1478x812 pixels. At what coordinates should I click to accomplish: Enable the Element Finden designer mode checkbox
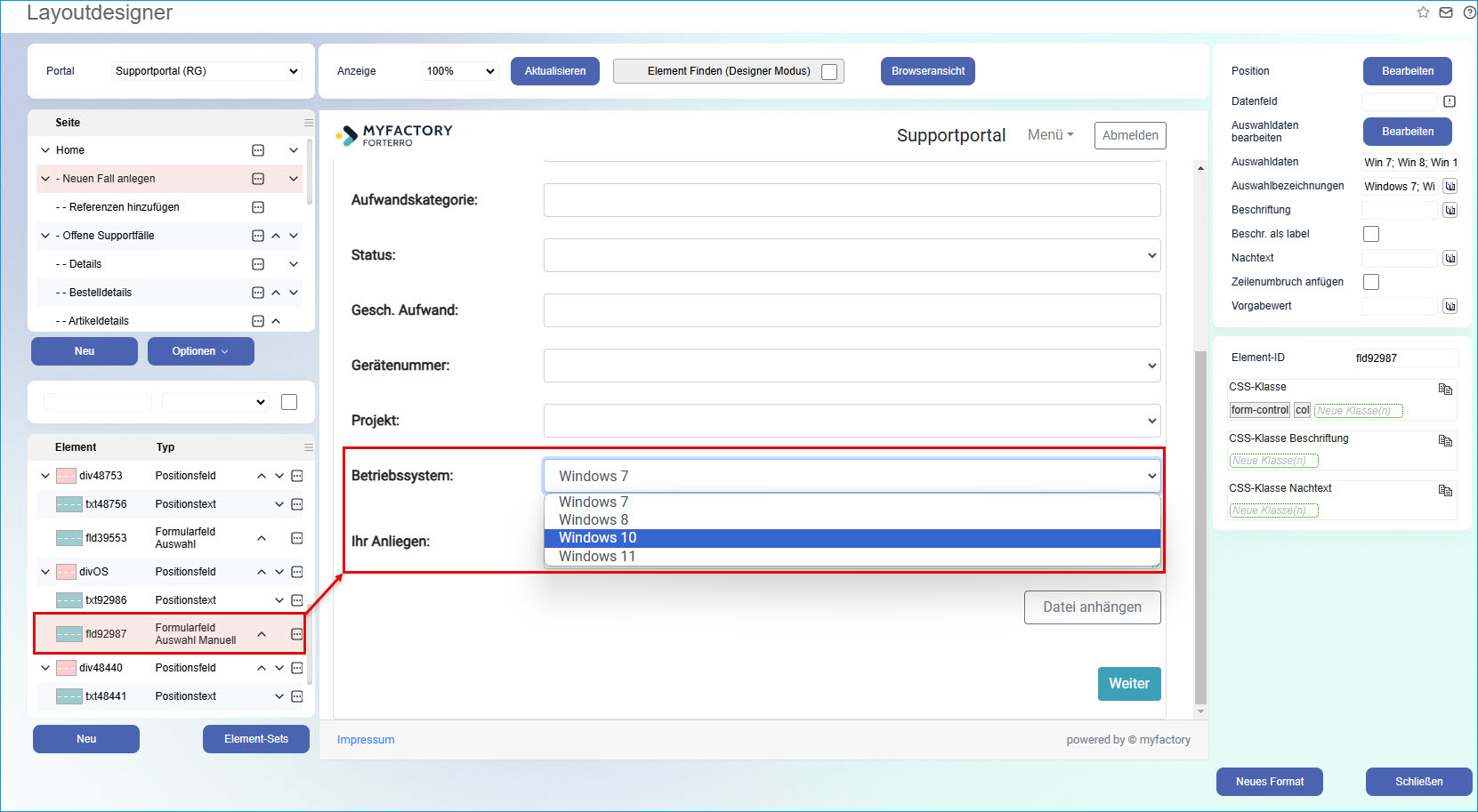(829, 72)
